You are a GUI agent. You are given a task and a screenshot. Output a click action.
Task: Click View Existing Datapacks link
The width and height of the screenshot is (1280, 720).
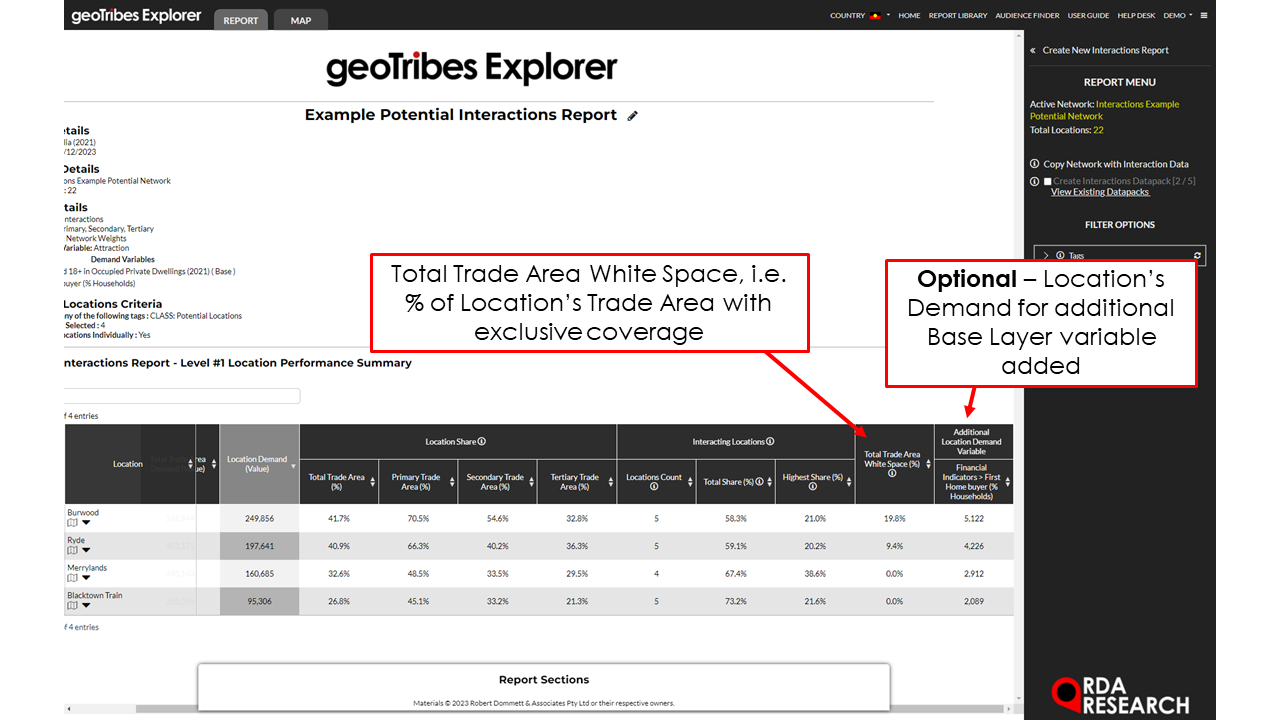1100,192
